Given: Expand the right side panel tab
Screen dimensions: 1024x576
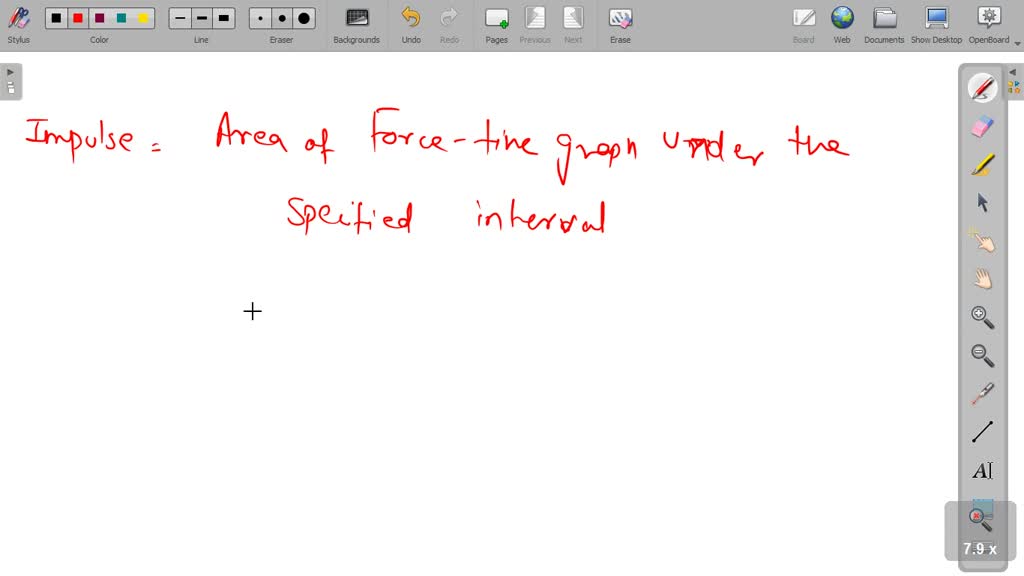Looking at the screenshot, I should coord(1013,80).
